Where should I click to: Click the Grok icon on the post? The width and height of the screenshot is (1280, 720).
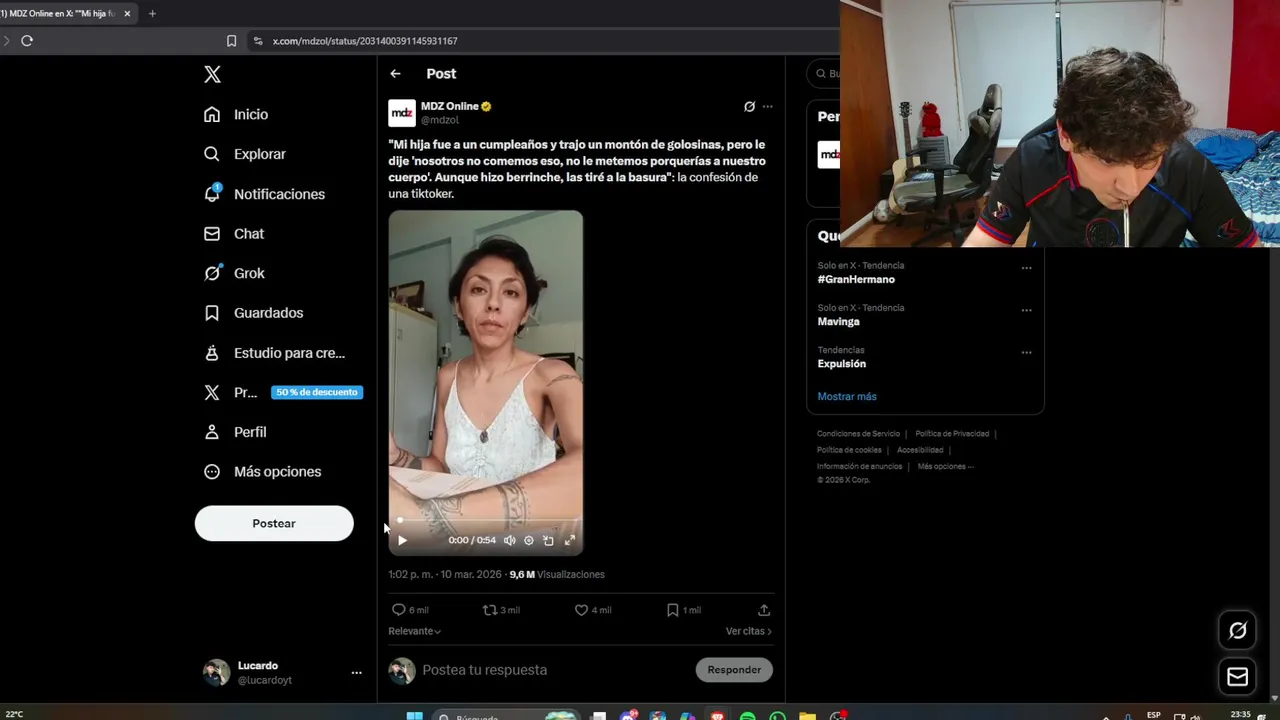click(x=749, y=106)
